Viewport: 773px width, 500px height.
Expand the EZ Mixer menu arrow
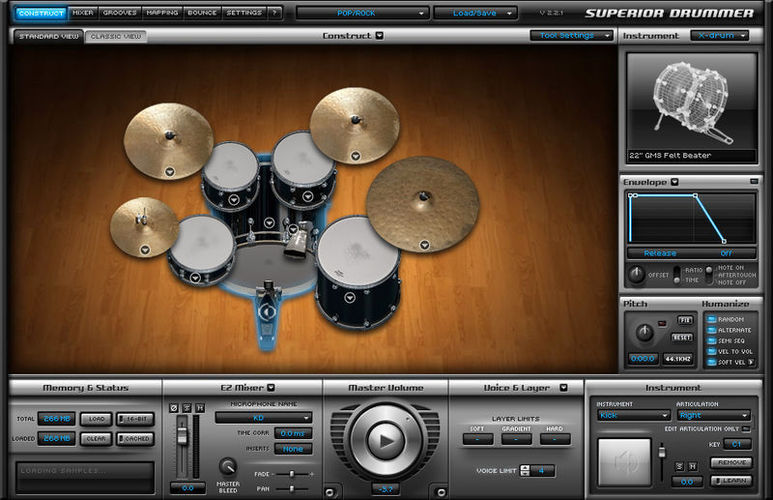(x=271, y=388)
